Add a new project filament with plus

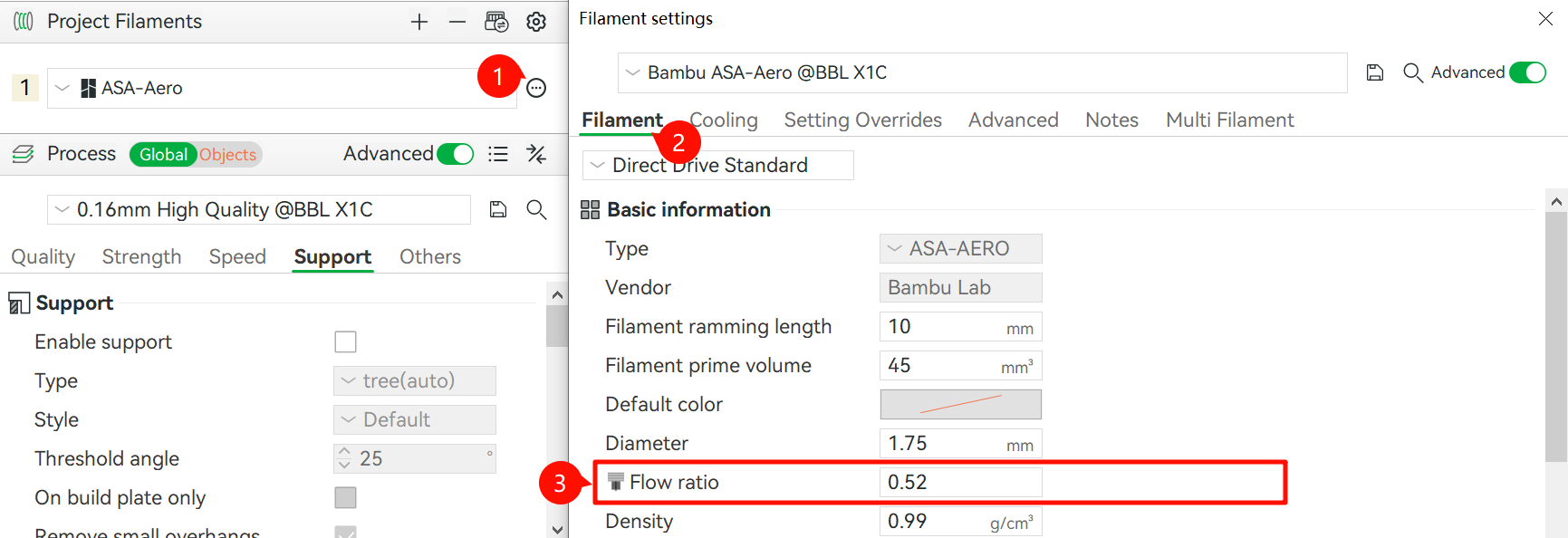pyautogui.click(x=418, y=22)
